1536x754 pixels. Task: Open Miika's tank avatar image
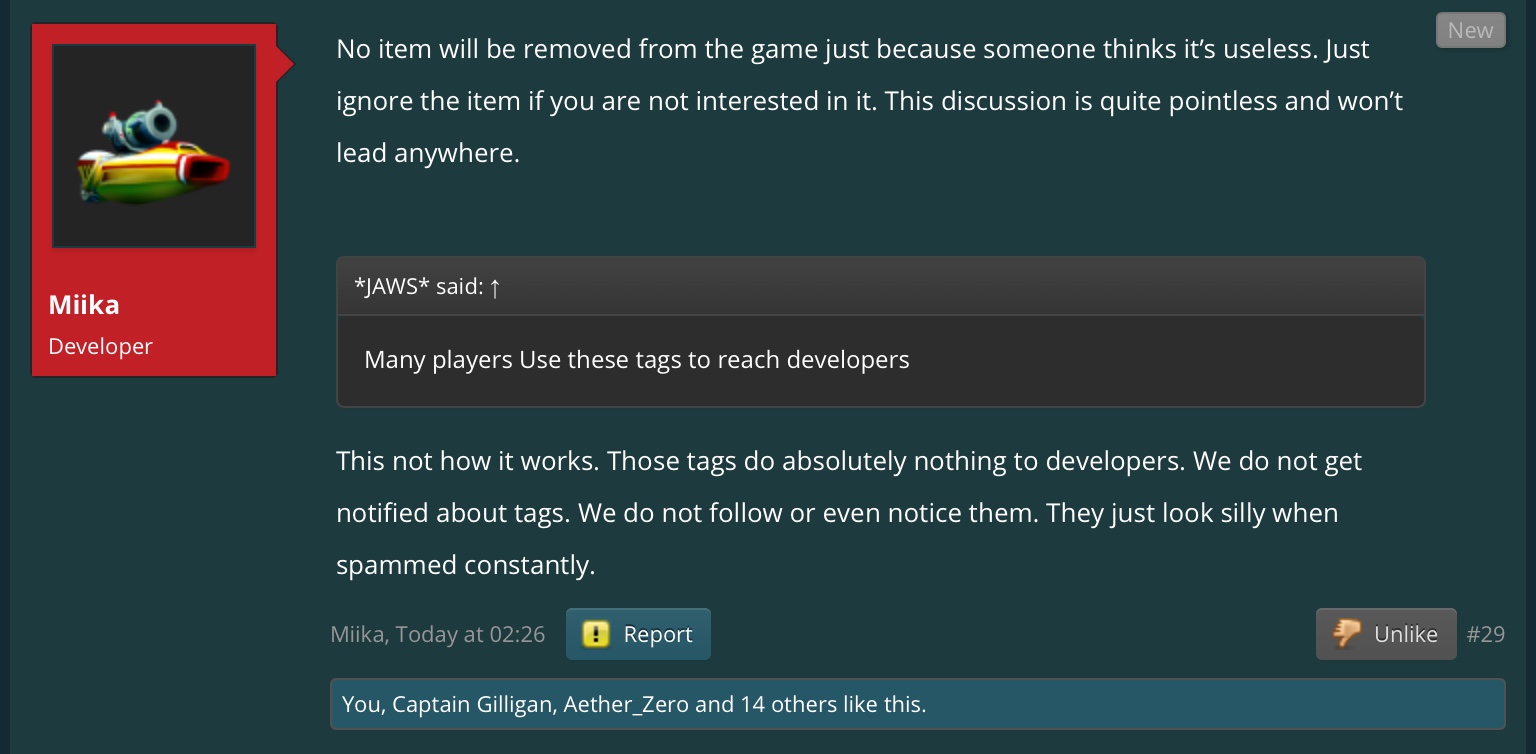[154, 146]
